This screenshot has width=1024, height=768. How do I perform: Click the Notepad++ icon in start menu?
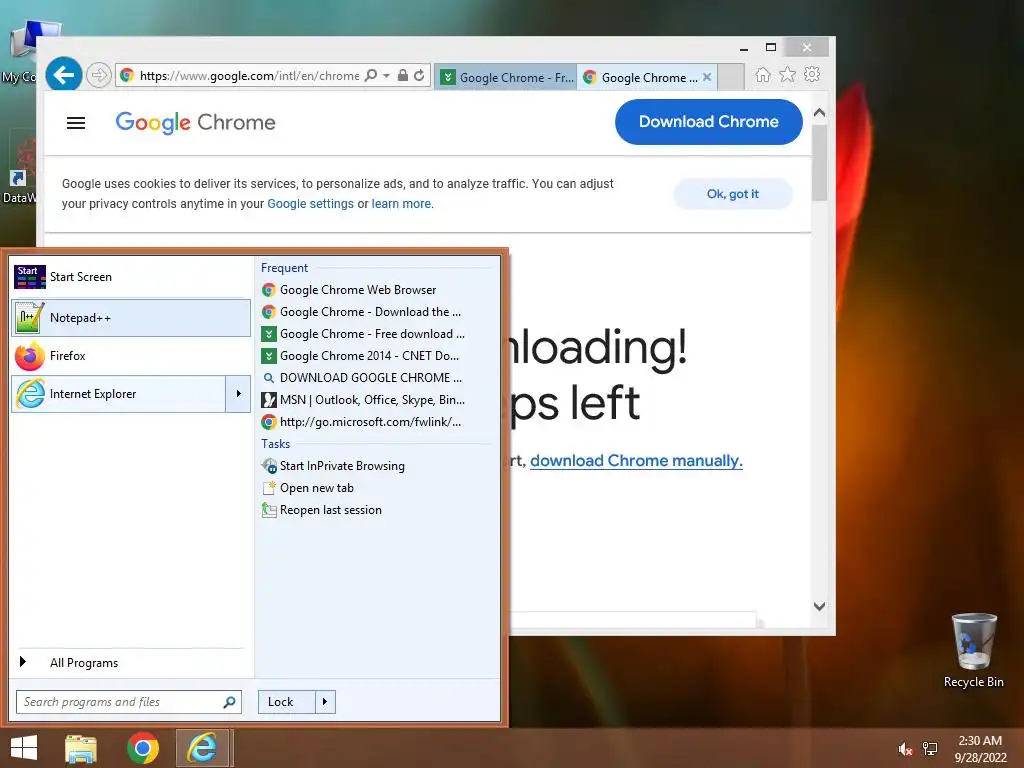tap(30, 318)
